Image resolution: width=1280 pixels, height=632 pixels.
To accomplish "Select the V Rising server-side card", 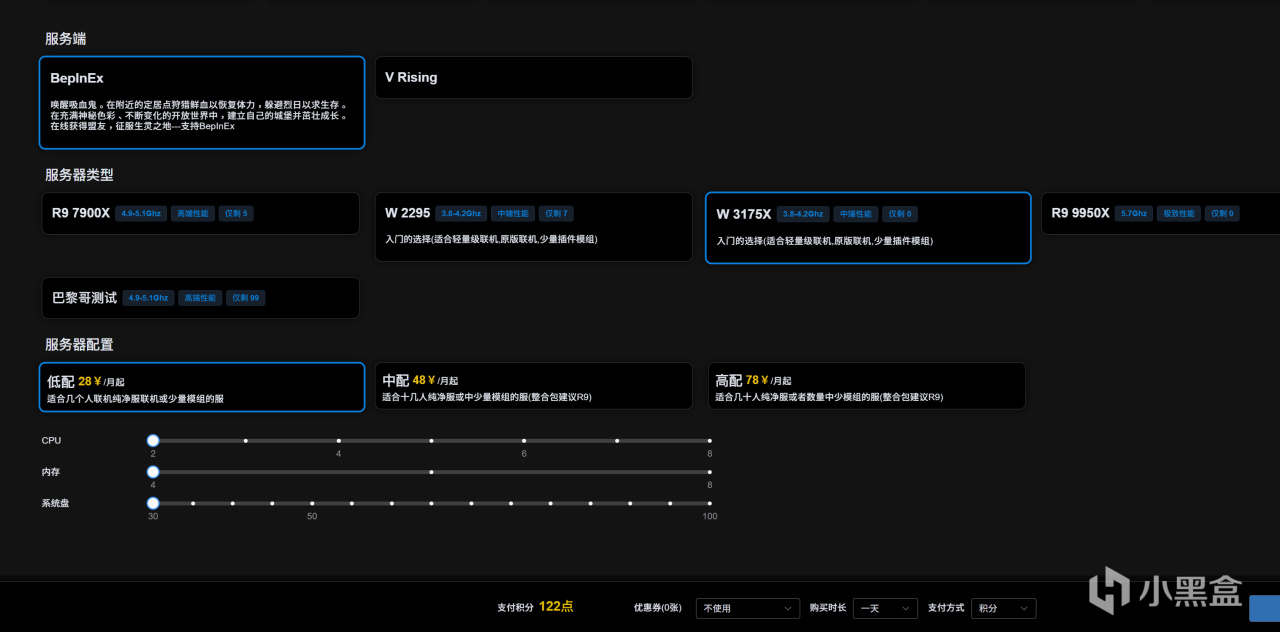I will pyautogui.click(x=534, y=77).
